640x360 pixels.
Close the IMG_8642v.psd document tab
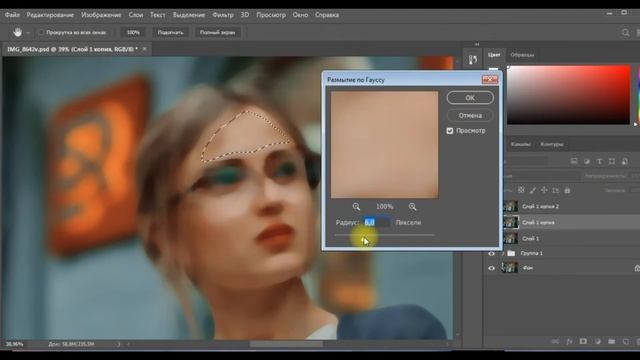coord(144,49)
